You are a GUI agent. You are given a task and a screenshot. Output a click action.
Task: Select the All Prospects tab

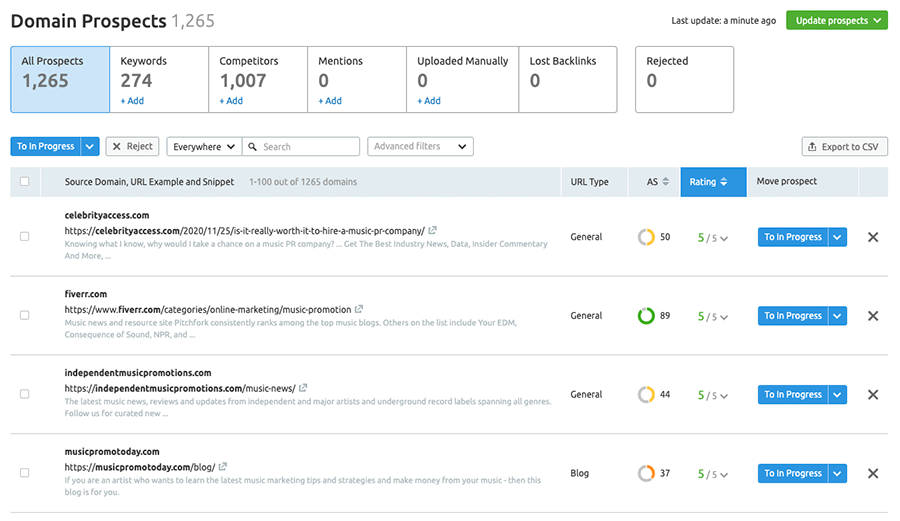point(60,79)
